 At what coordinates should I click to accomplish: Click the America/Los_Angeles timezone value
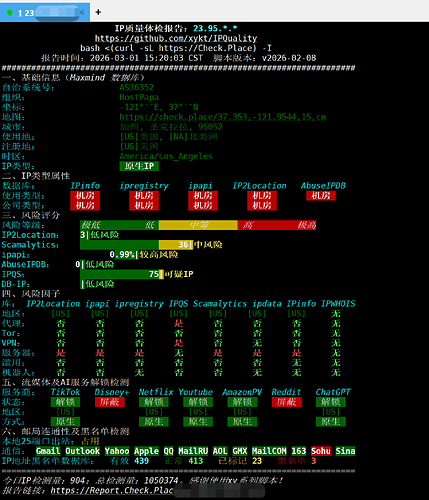(166, 156)
